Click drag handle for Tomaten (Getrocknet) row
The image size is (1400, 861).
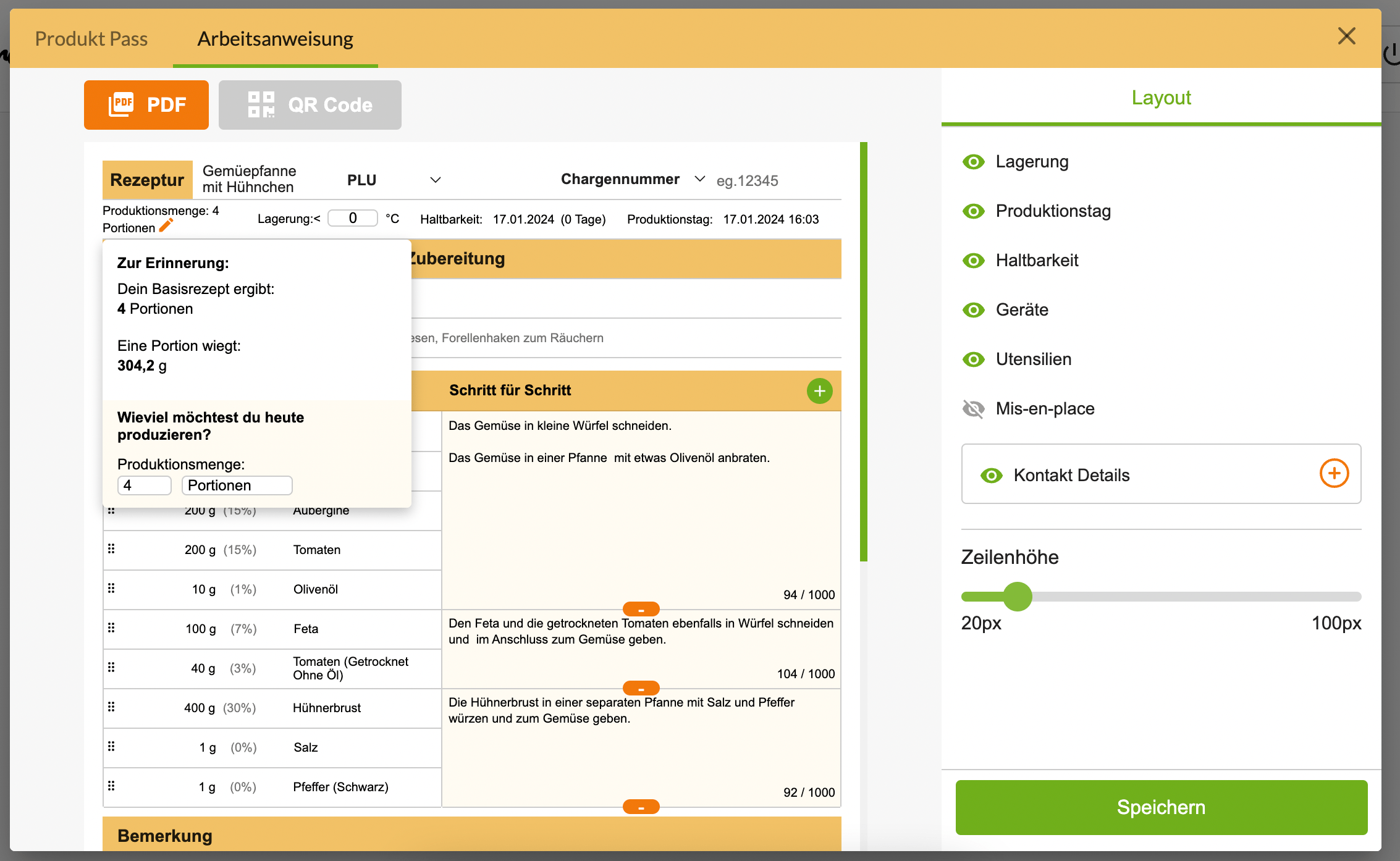(x=111, y=667)
